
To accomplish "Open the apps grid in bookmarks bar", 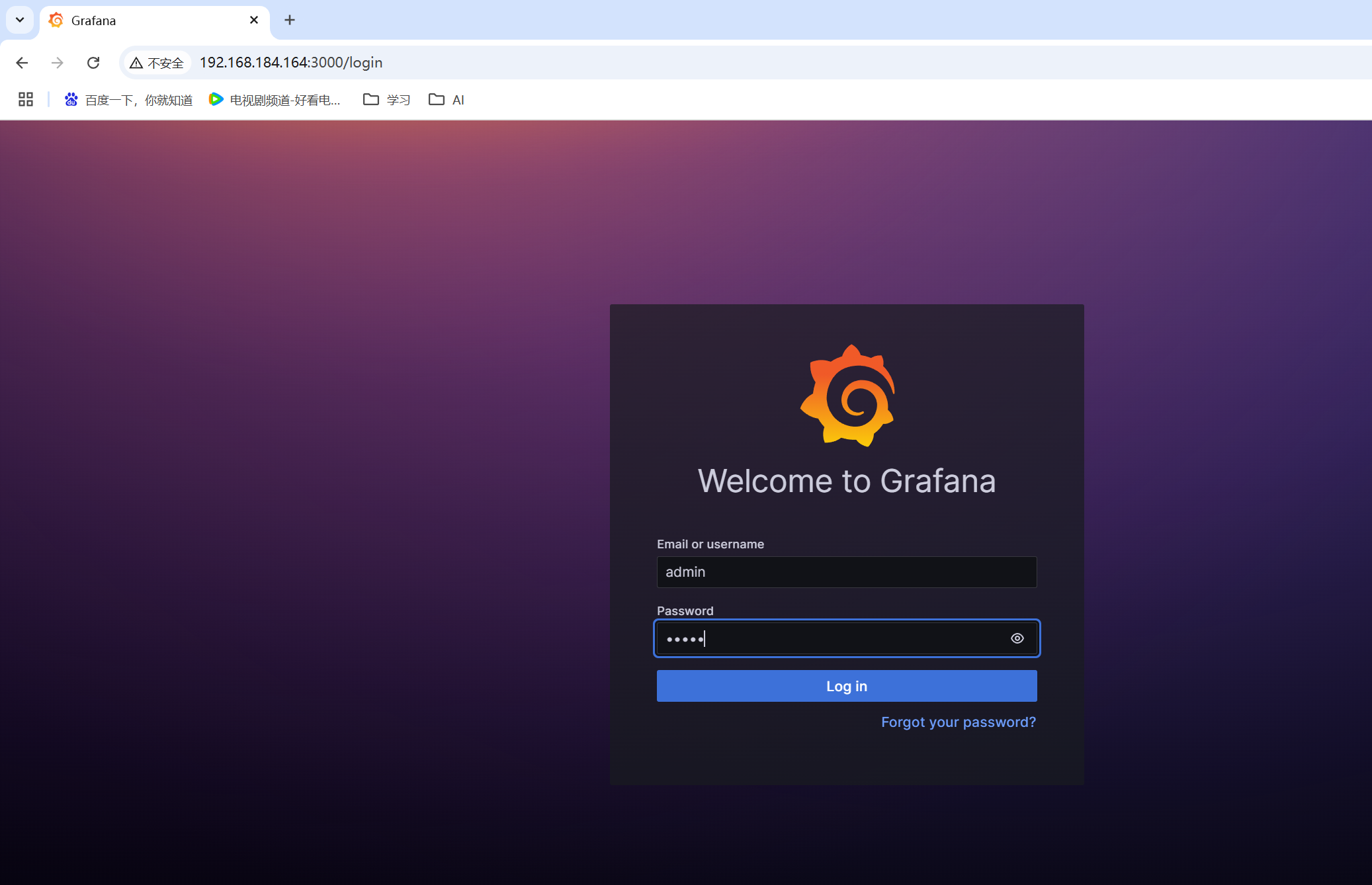I will [26, 99].
